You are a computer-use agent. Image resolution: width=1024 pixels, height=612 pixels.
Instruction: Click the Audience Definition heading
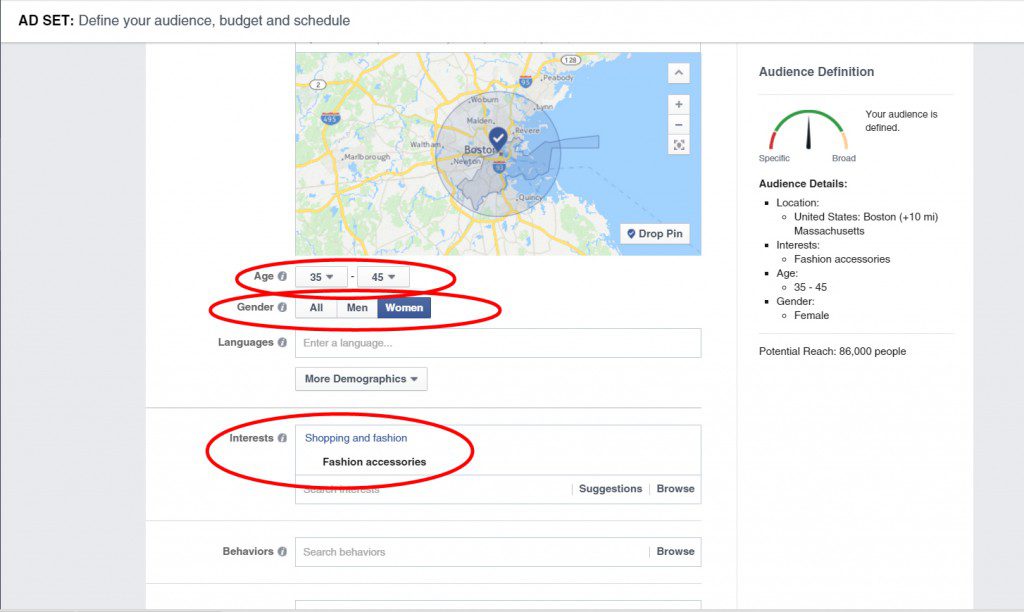point(816,72)
